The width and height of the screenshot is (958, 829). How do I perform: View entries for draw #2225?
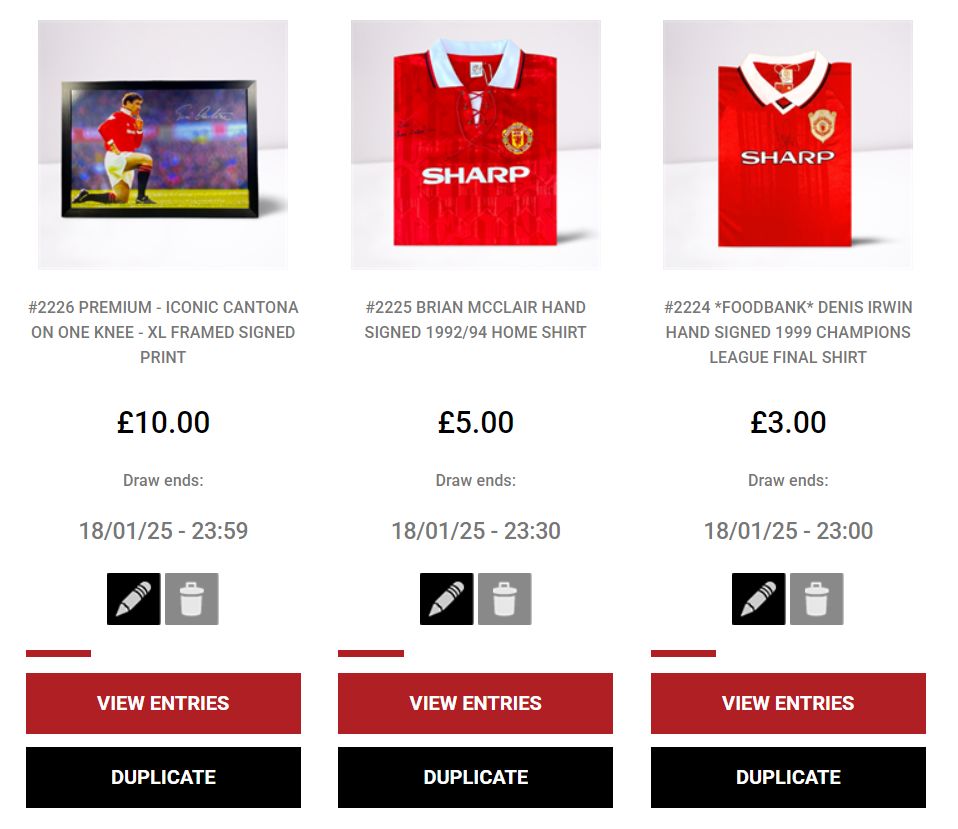point(475,703)
